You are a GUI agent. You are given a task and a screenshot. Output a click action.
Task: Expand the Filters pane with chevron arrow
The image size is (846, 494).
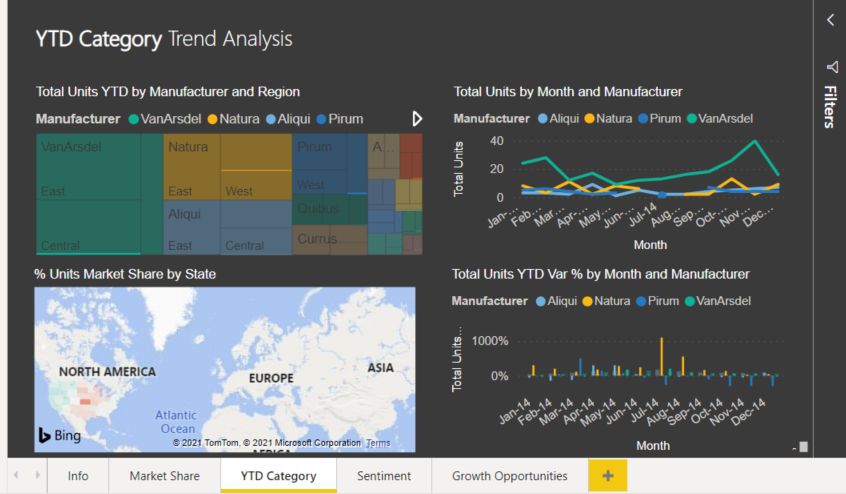click(x=830, y=20)
